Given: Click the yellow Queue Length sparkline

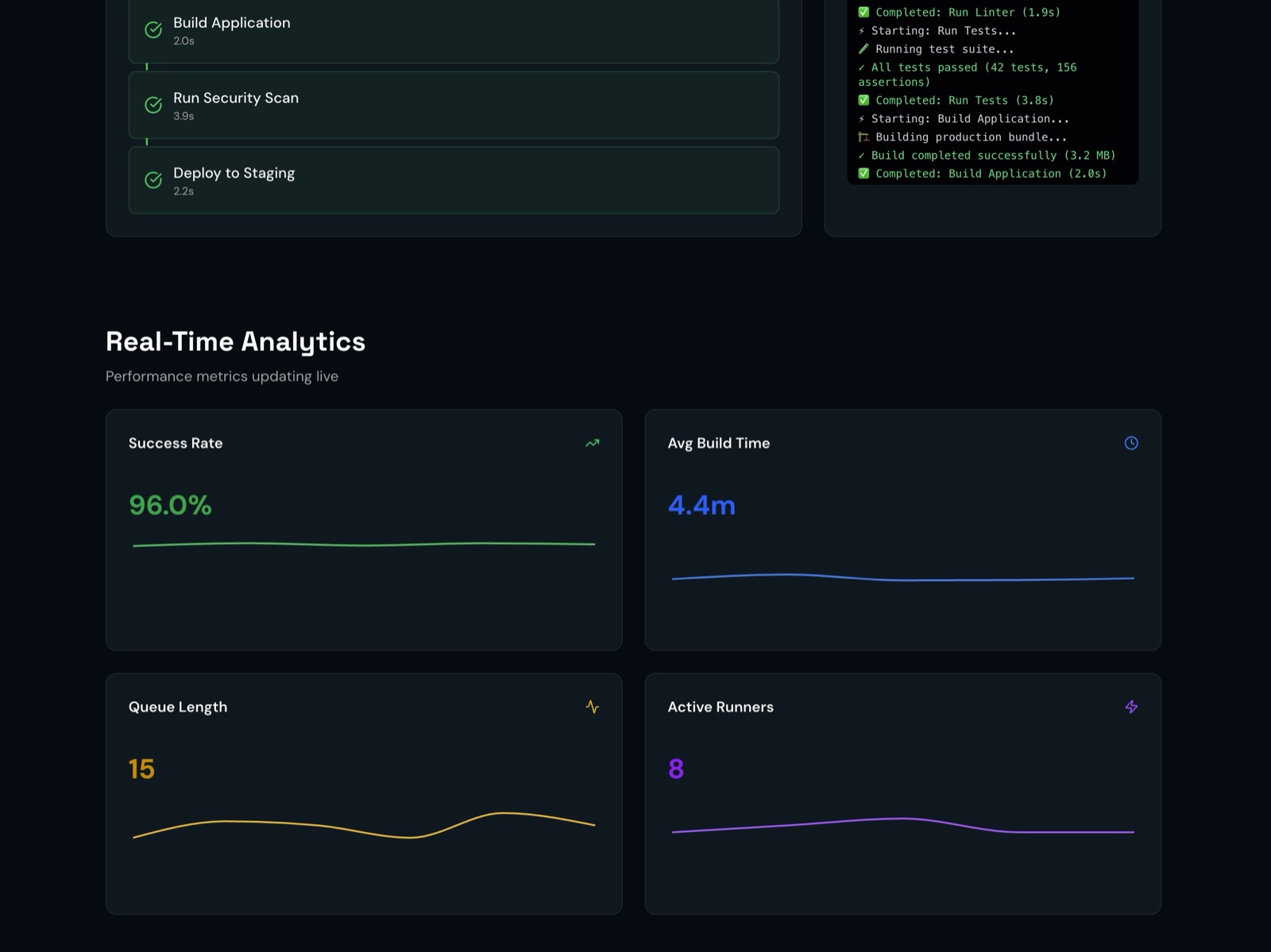Looking at the screenshot, I should click(364, 825).
